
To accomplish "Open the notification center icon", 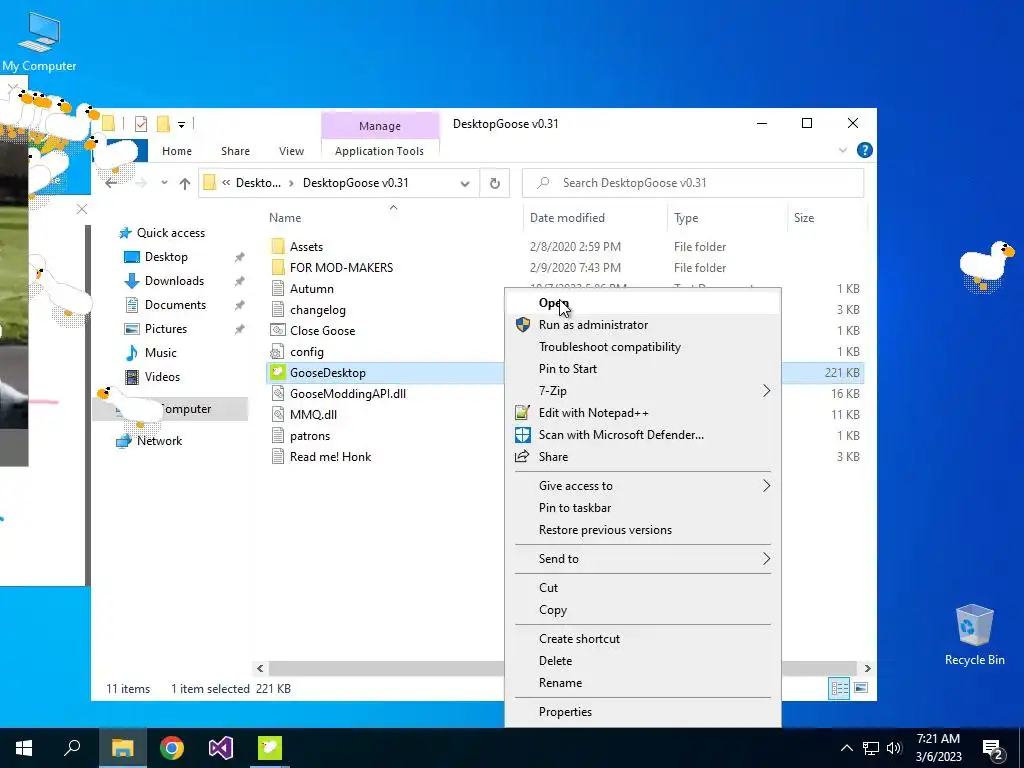I will 993,749.
